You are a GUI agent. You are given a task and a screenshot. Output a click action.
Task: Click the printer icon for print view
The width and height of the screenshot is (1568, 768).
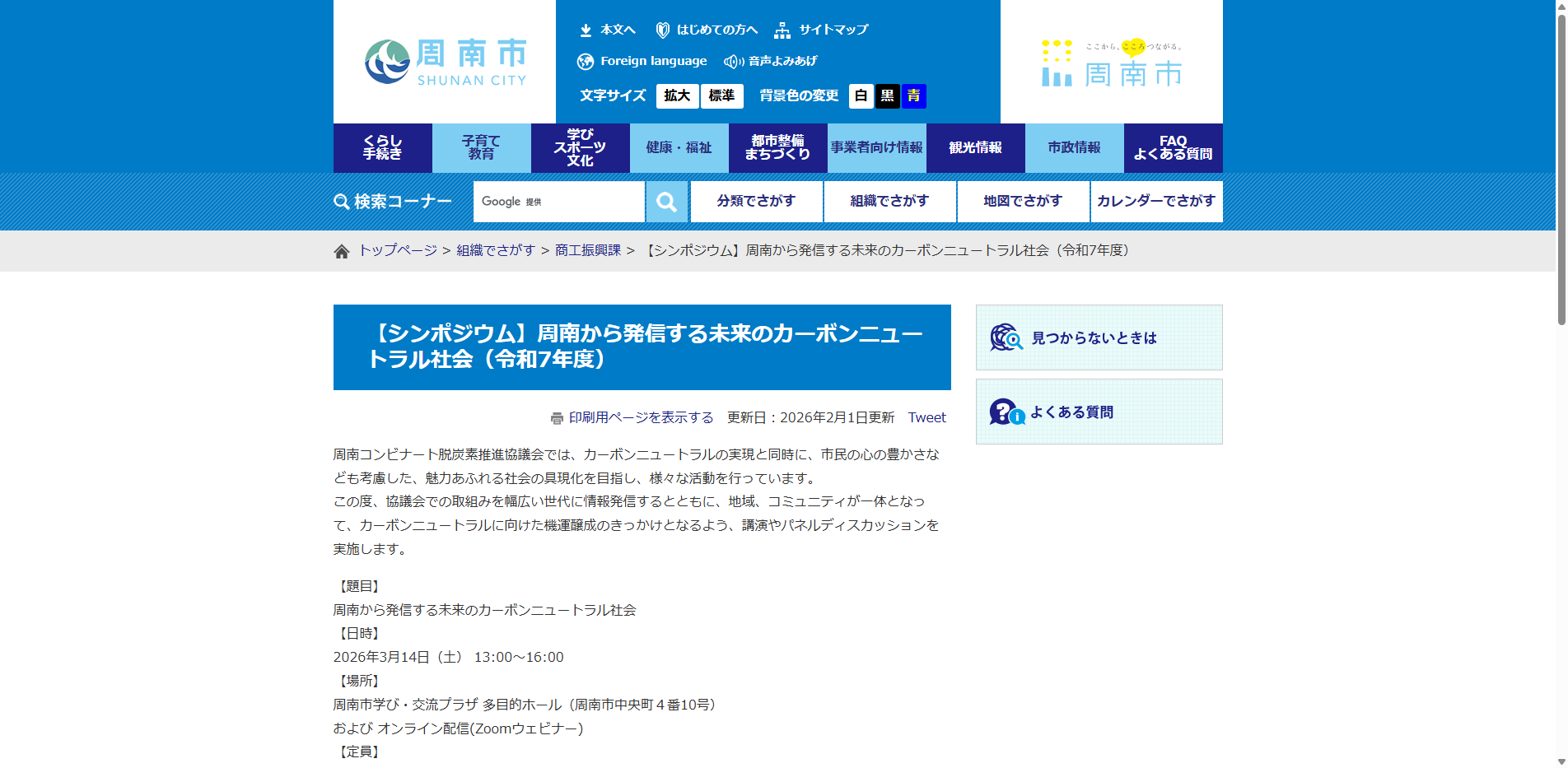(x=557, y=418)
